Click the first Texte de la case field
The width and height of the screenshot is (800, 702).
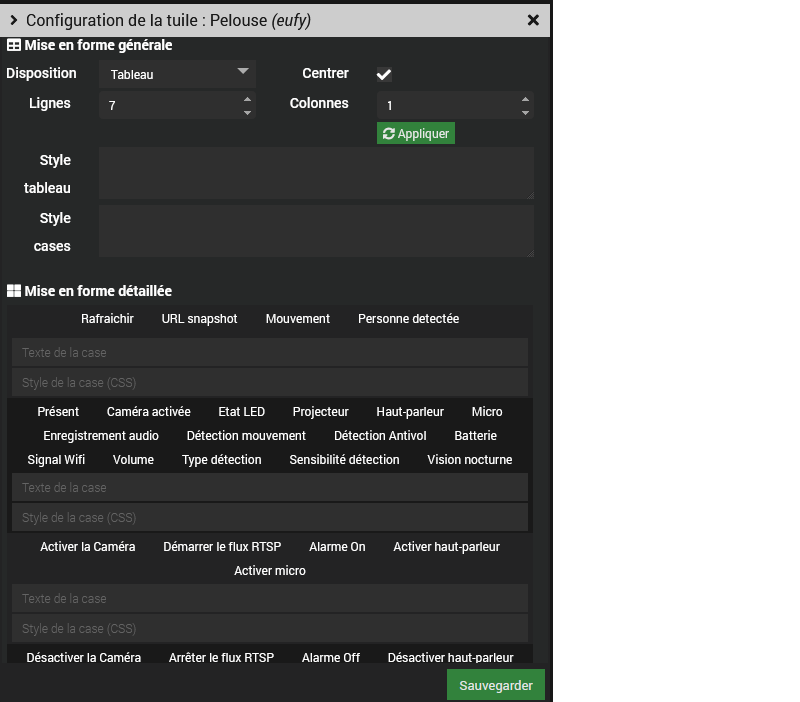[270, 353]
